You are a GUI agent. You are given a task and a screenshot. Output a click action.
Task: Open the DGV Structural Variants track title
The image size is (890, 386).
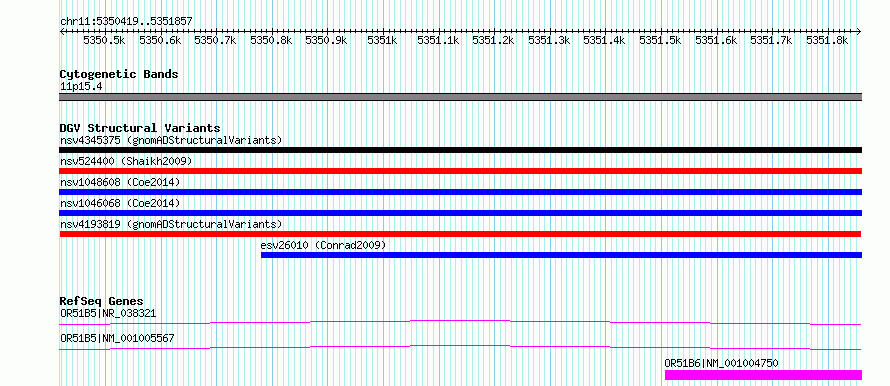(x=140, y=128)
